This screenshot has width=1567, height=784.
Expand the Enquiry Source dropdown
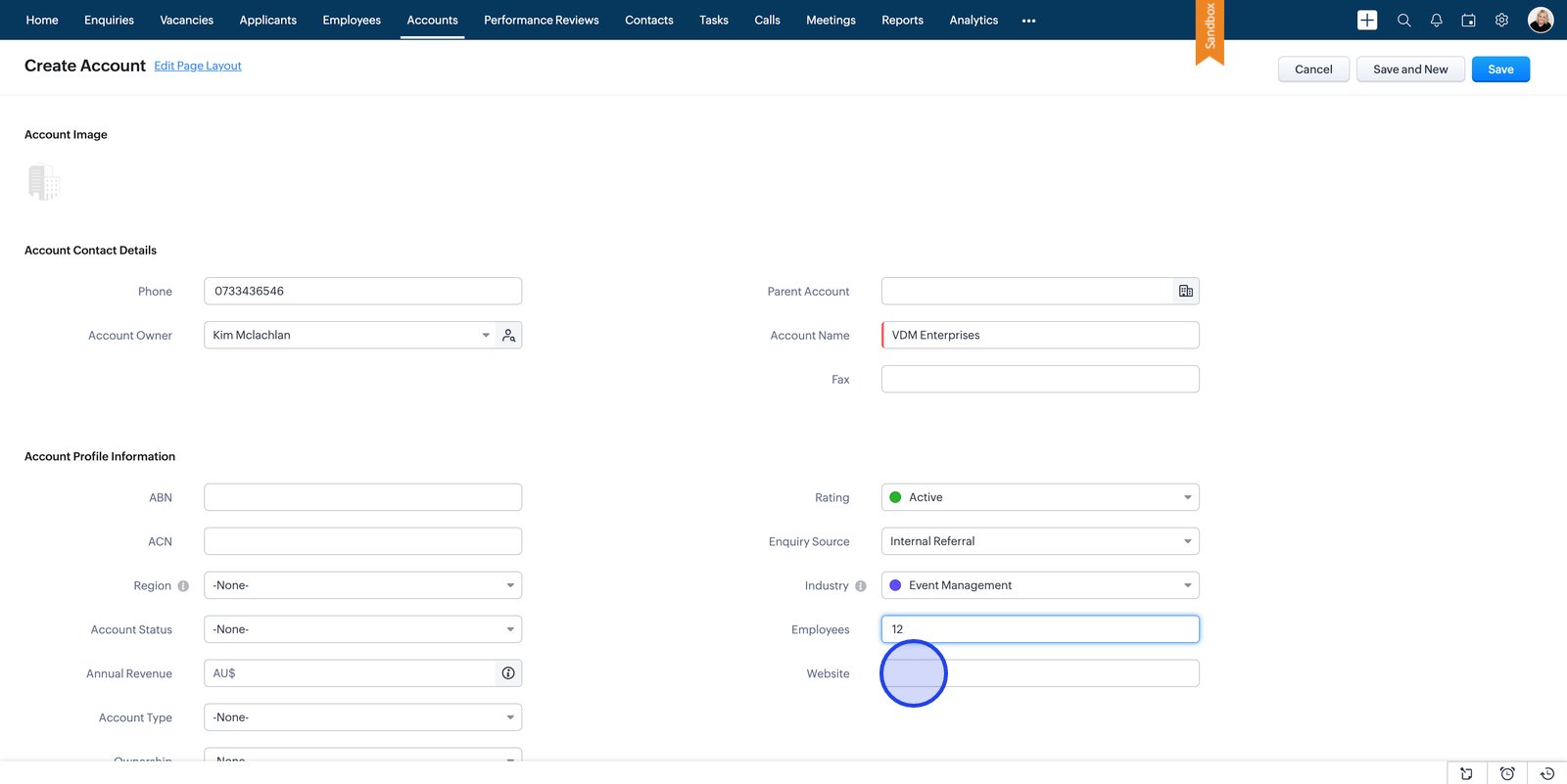[1040, 541]
